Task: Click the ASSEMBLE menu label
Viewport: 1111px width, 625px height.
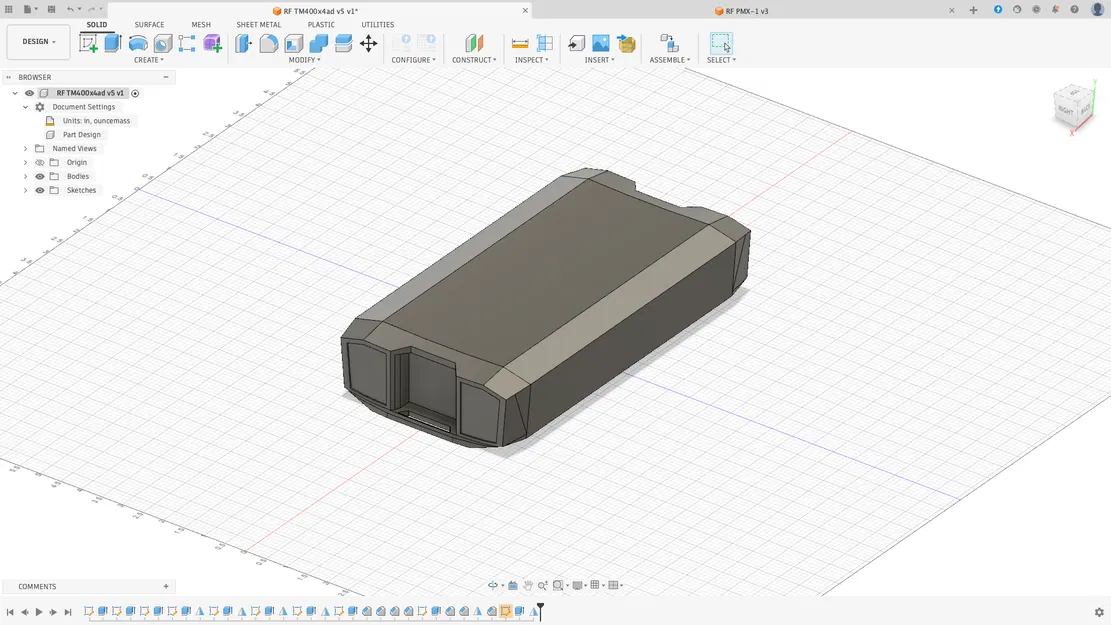Action: click(669, 60)
